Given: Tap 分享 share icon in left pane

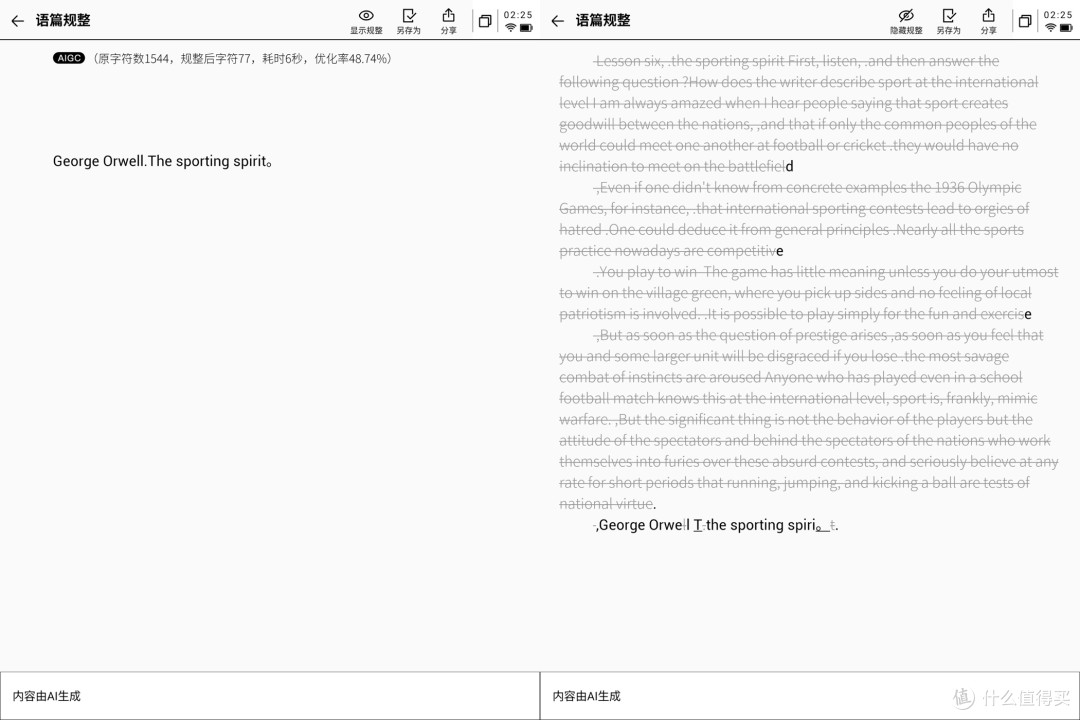Looking at the screenshot, I should point(448,21).
